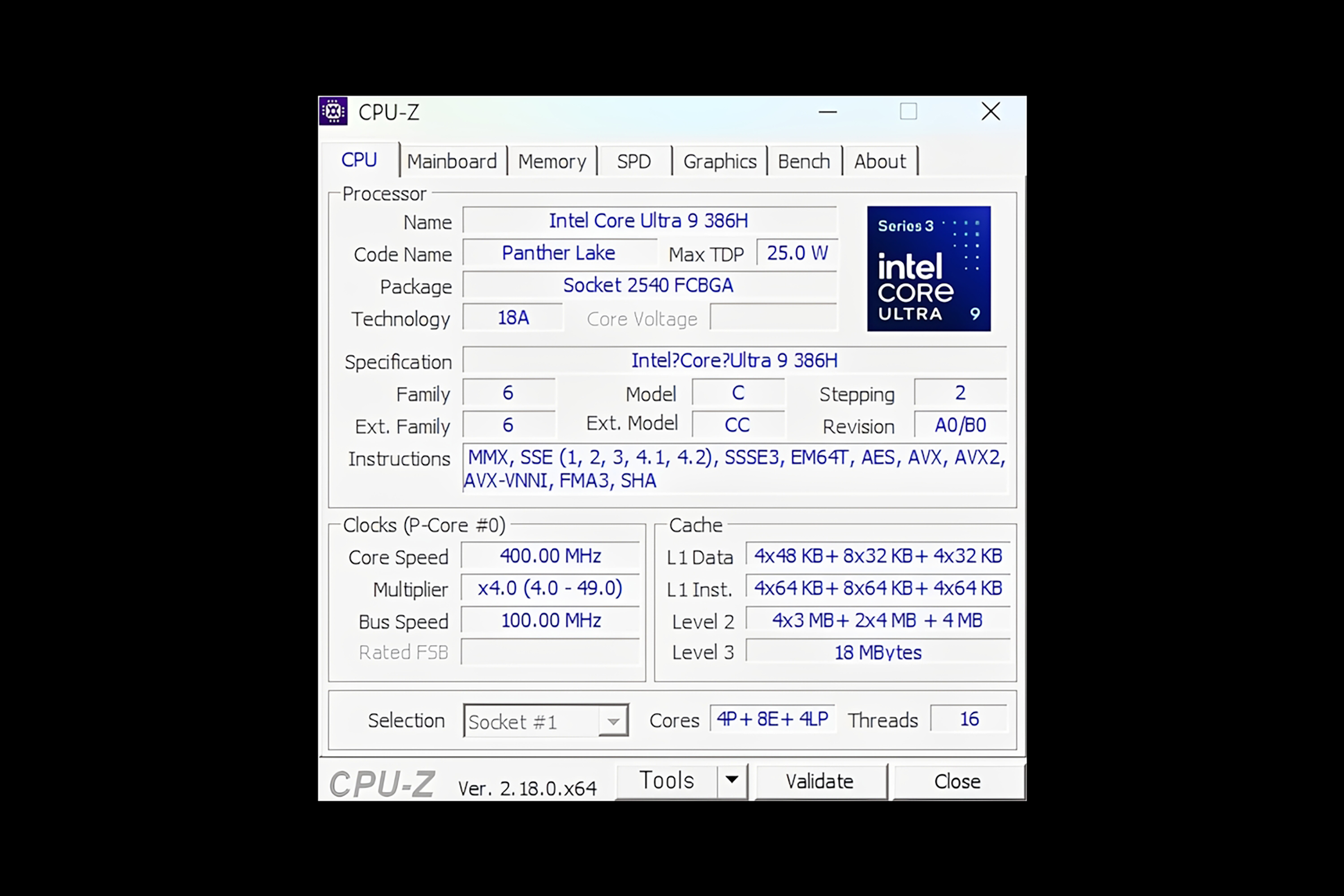Maximize the CPU-Z window
Image resolution: width=1344 pixels, height=896 pixels.
908,112
